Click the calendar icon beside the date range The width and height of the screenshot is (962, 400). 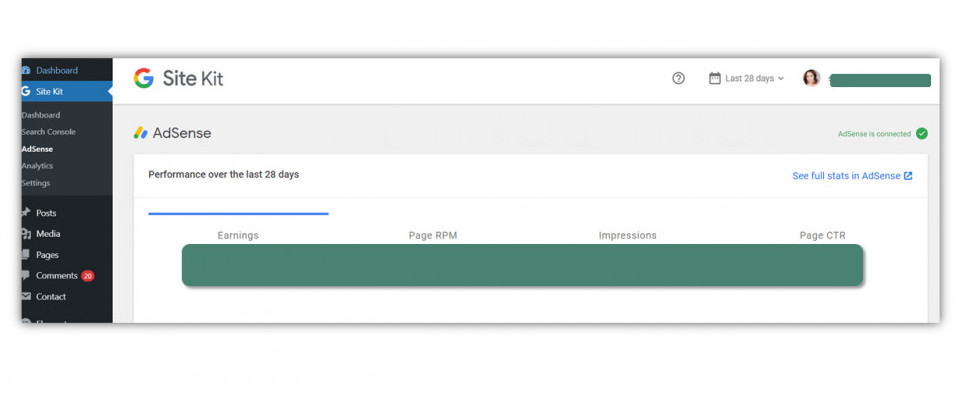coord(715,79)
